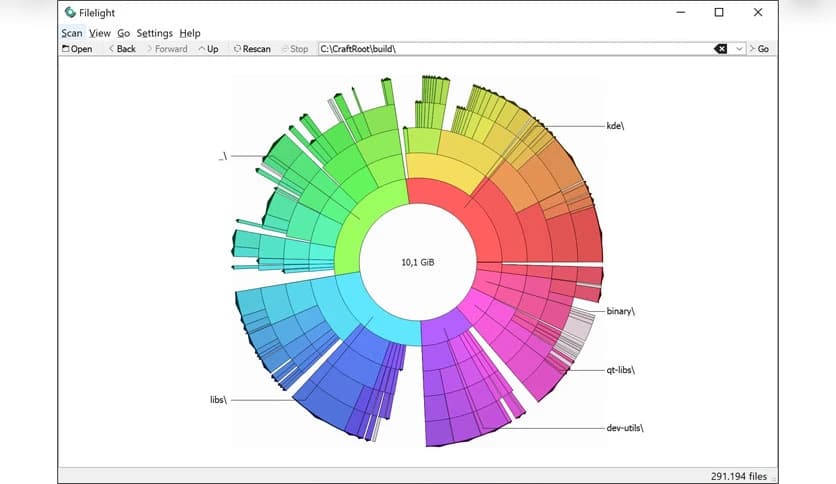Clear the location bar text
Screen dimensions: 836x484
click(x=721, y=48)
